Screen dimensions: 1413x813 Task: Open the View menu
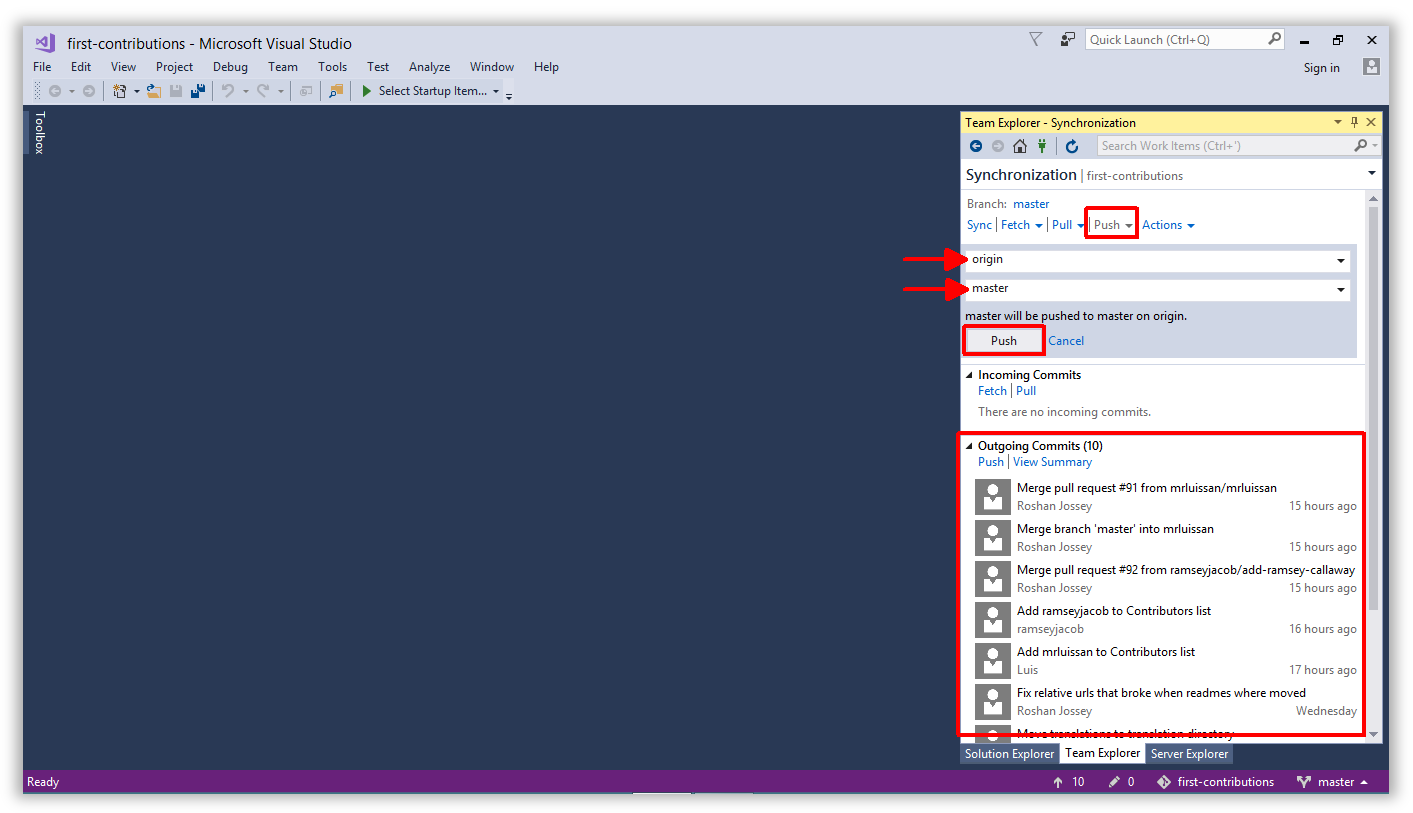click(123, 67)
